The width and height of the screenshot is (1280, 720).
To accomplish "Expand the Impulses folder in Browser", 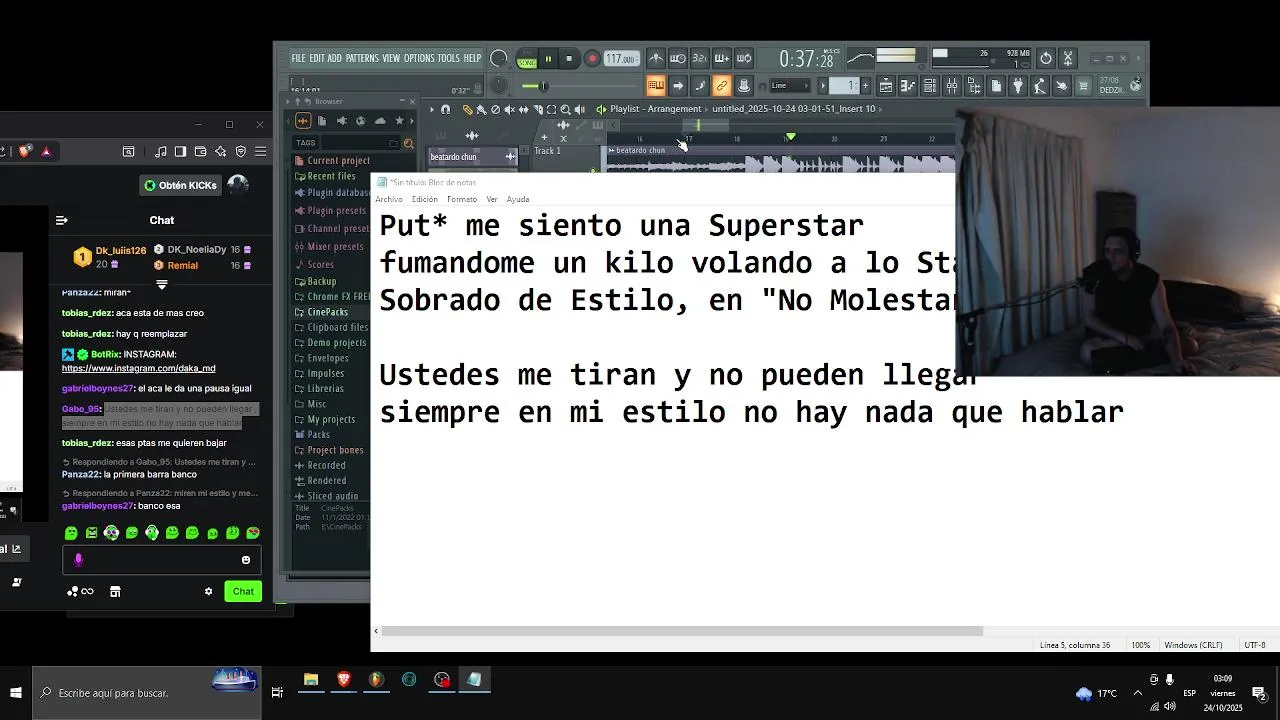I will click(319, 373).
